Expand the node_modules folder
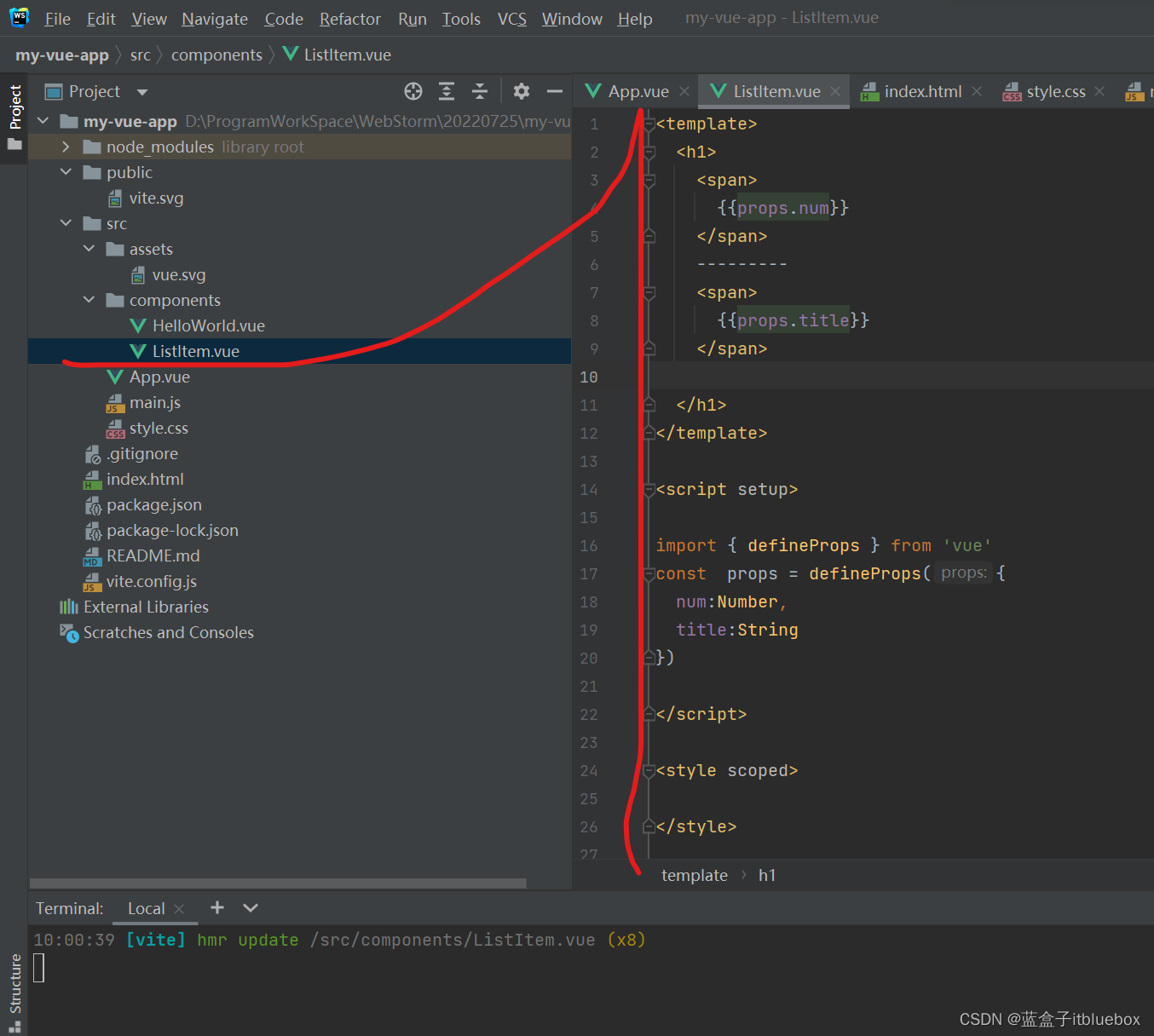Viewport: 1154px width, 1036px height. pos(66,147)
